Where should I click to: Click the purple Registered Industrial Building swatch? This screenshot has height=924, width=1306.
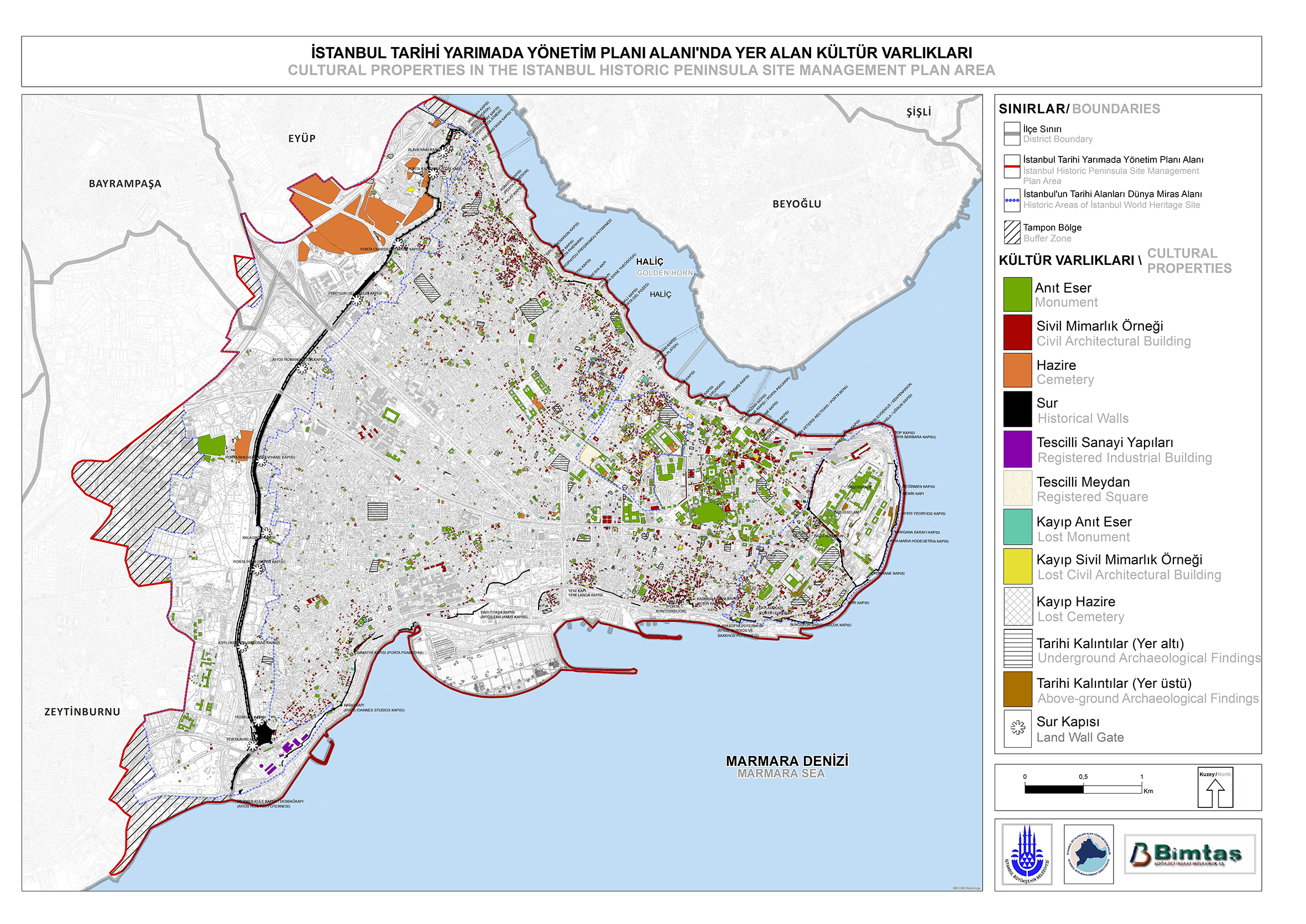coord(1017,449)
